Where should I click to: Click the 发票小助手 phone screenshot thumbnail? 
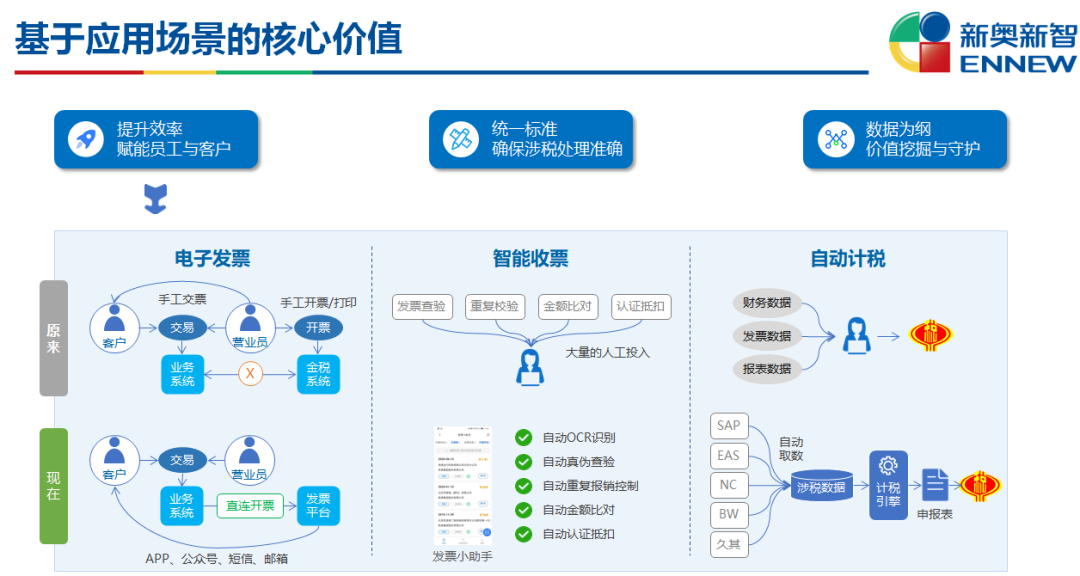pyautogui.click(x=463, y=486)
